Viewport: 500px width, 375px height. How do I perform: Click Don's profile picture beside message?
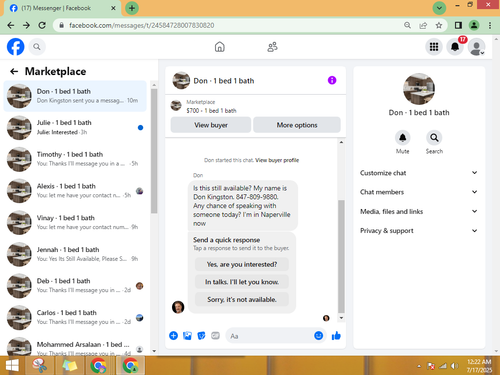pyautogui.click(x=178, y=307)
